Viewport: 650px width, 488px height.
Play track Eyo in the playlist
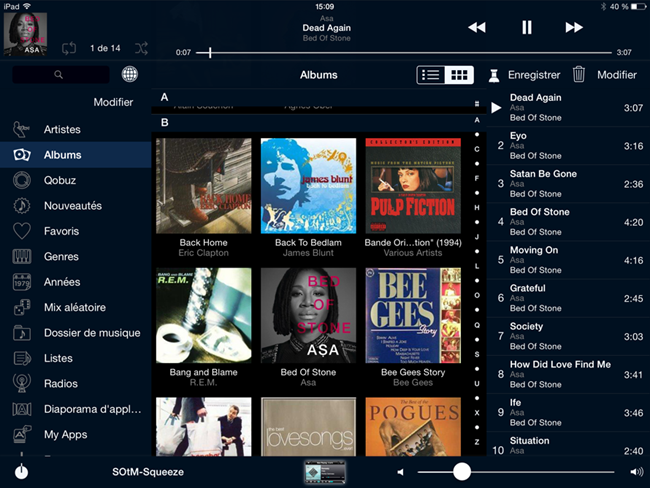(x=568, y=146)
